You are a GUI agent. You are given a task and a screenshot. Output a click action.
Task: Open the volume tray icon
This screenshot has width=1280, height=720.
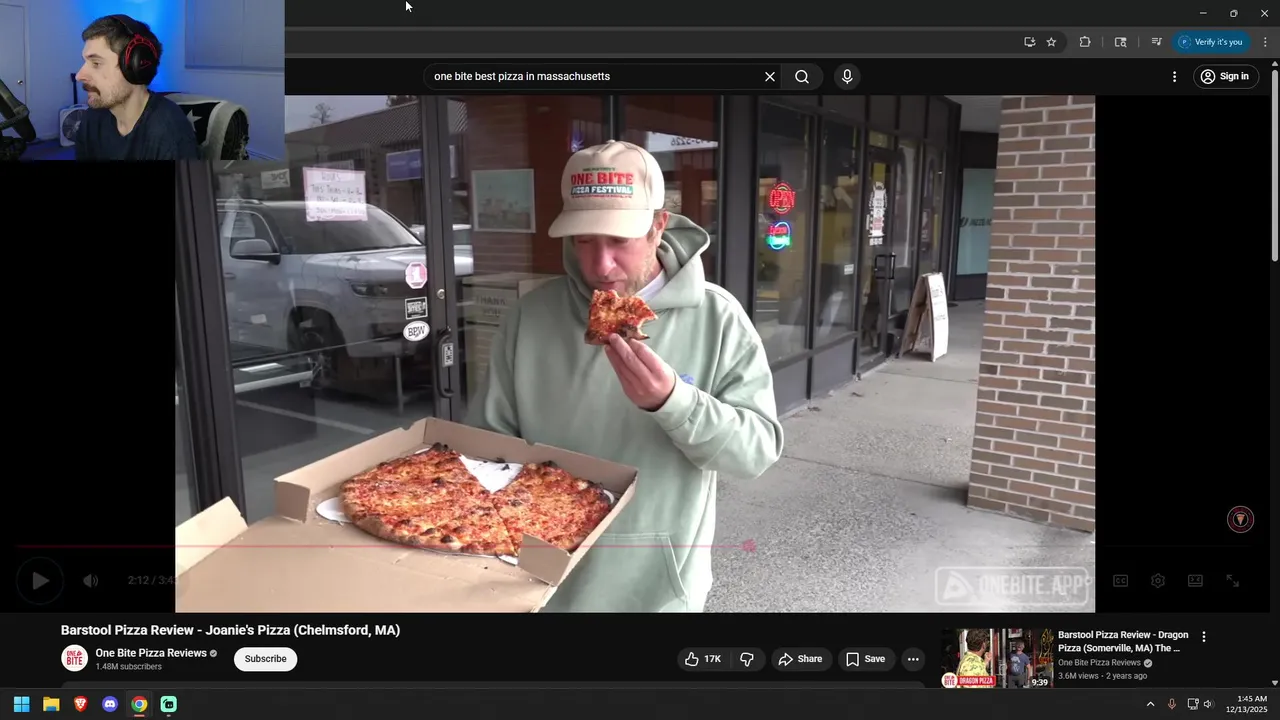1208,704
